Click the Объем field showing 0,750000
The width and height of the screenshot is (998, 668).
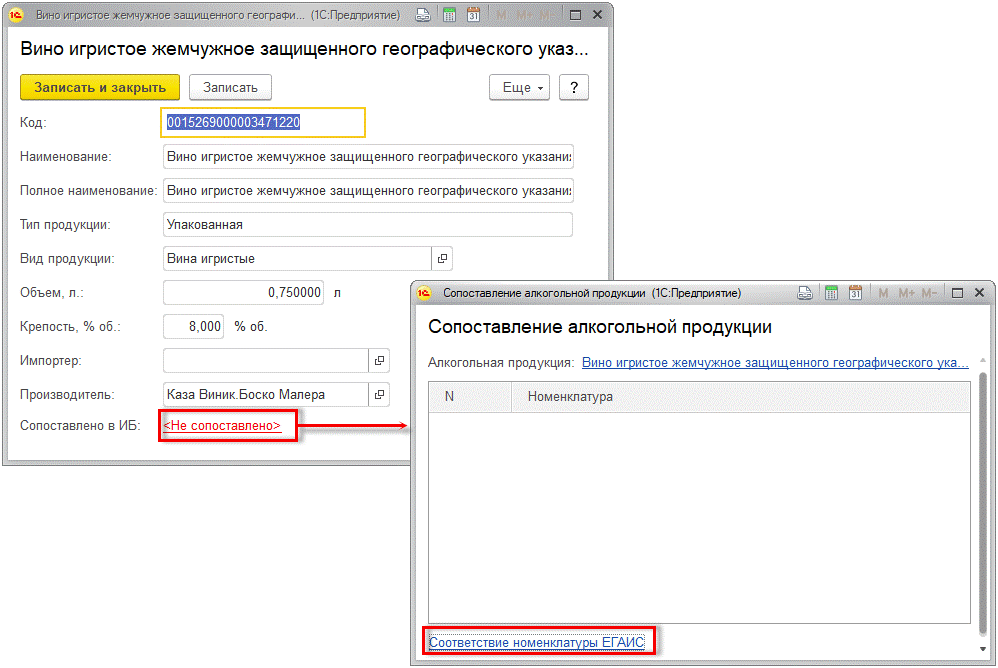(x=243, y=293)
